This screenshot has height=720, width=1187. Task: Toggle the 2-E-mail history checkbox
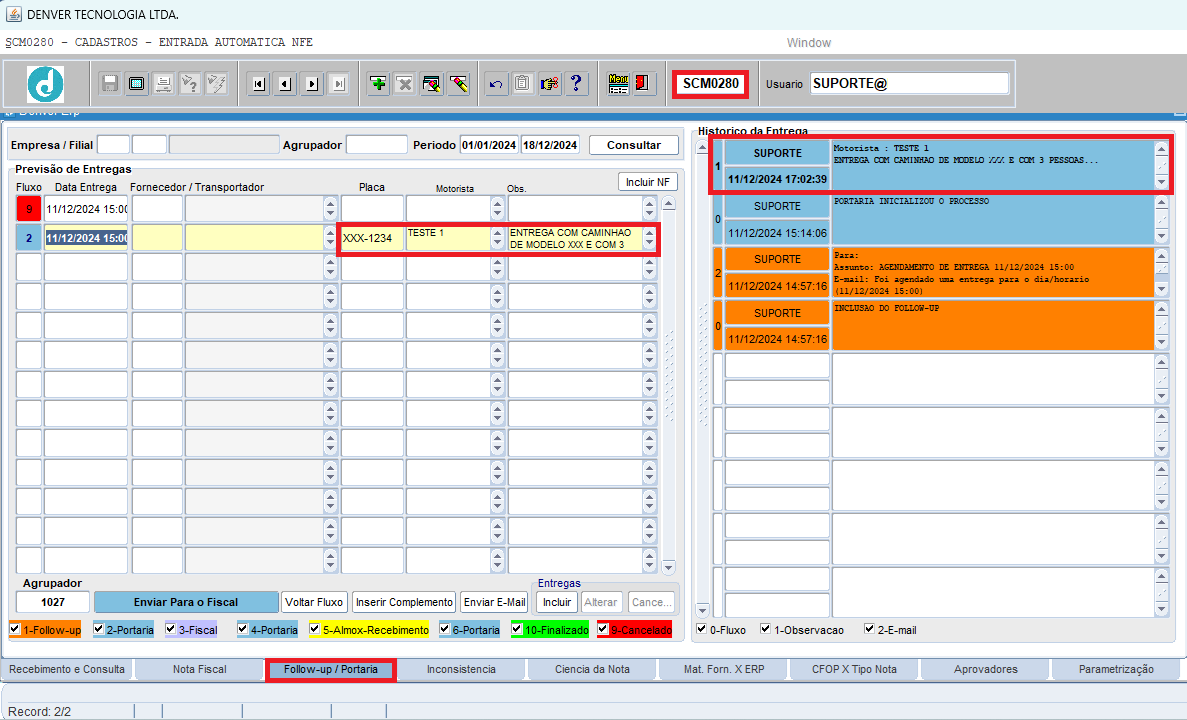point(869,628)
